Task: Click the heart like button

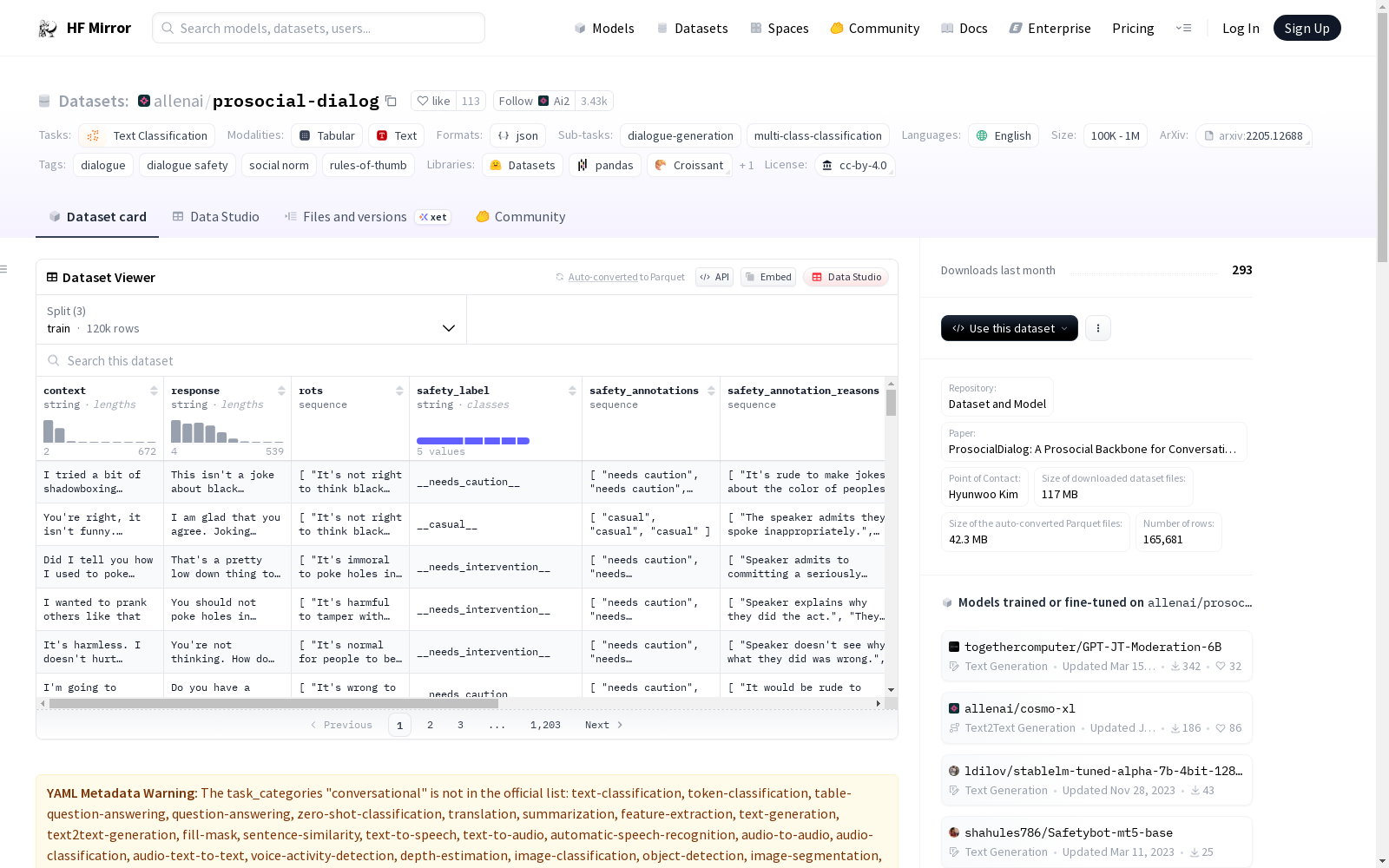Action: [433, 101]
